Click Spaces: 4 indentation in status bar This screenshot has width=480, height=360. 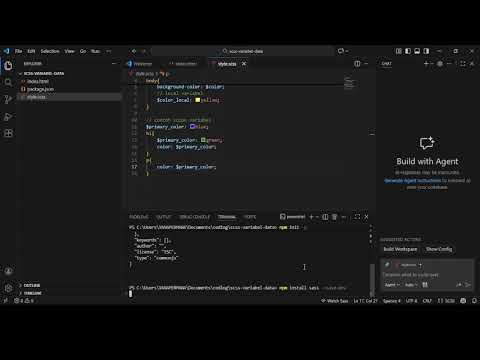tap(391, 301)
